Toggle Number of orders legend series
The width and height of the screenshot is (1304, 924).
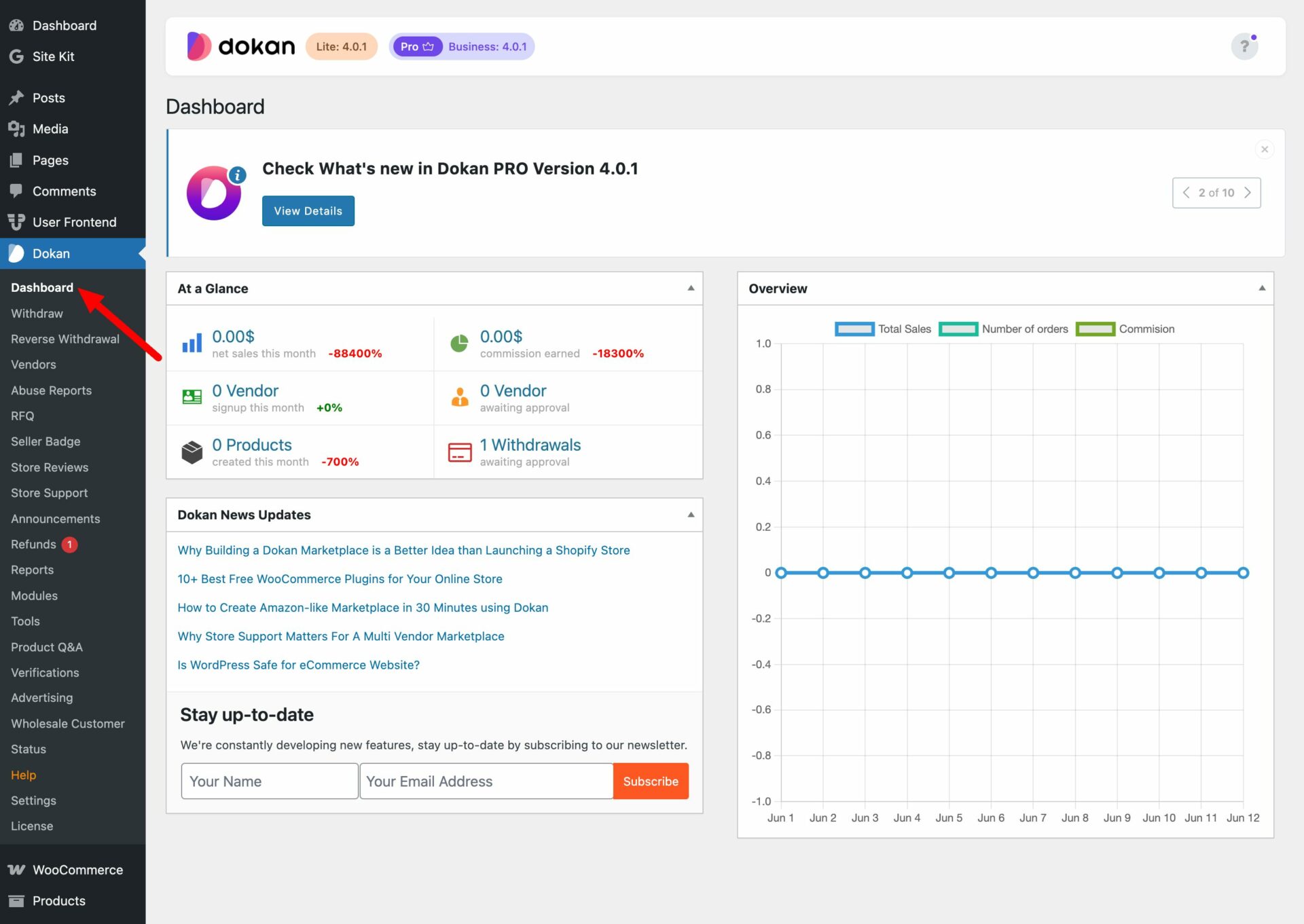pos(1003,329)
